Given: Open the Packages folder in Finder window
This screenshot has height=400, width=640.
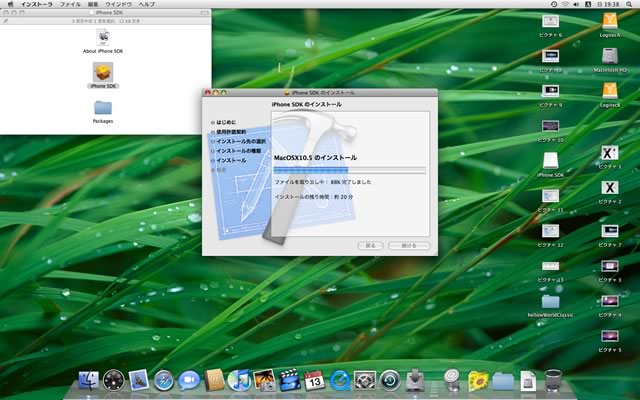Looking at the screenshot, I should (x=103, y=112).
